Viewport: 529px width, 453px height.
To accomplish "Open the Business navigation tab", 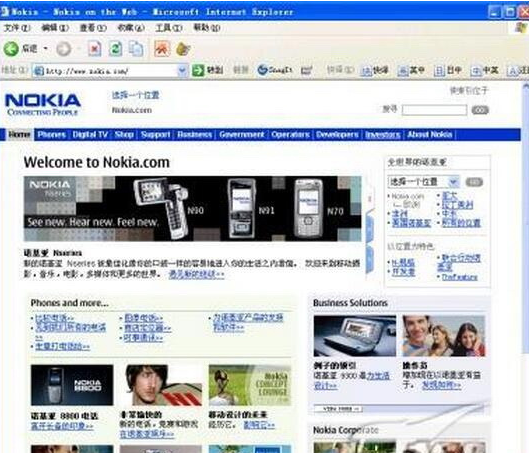I will click(x=195, y=135).
